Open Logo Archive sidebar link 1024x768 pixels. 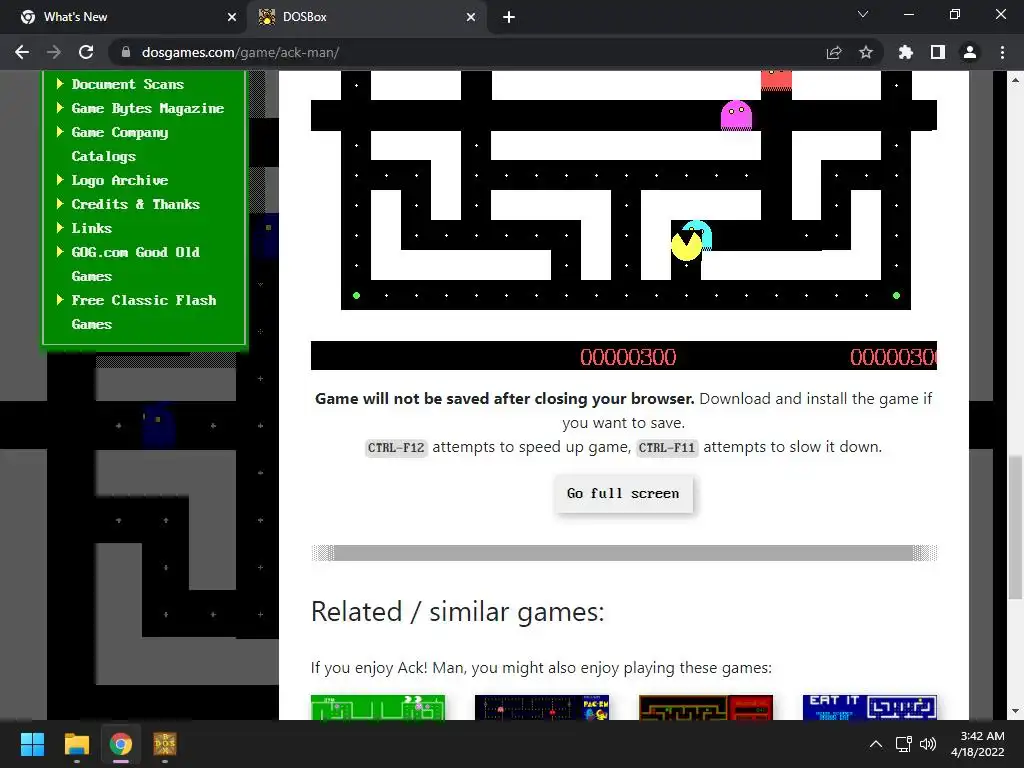click(120, 180)
